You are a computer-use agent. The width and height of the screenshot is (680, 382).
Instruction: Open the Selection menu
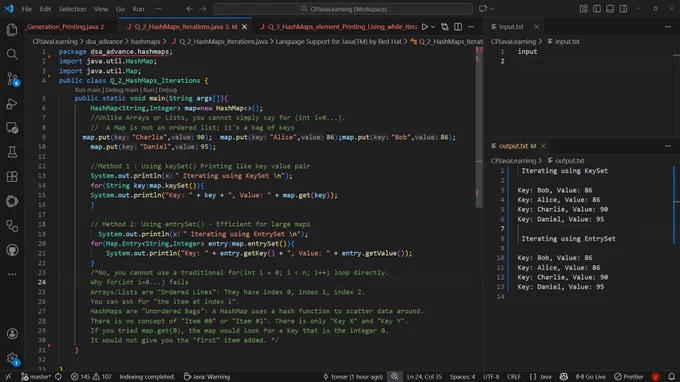72,9
